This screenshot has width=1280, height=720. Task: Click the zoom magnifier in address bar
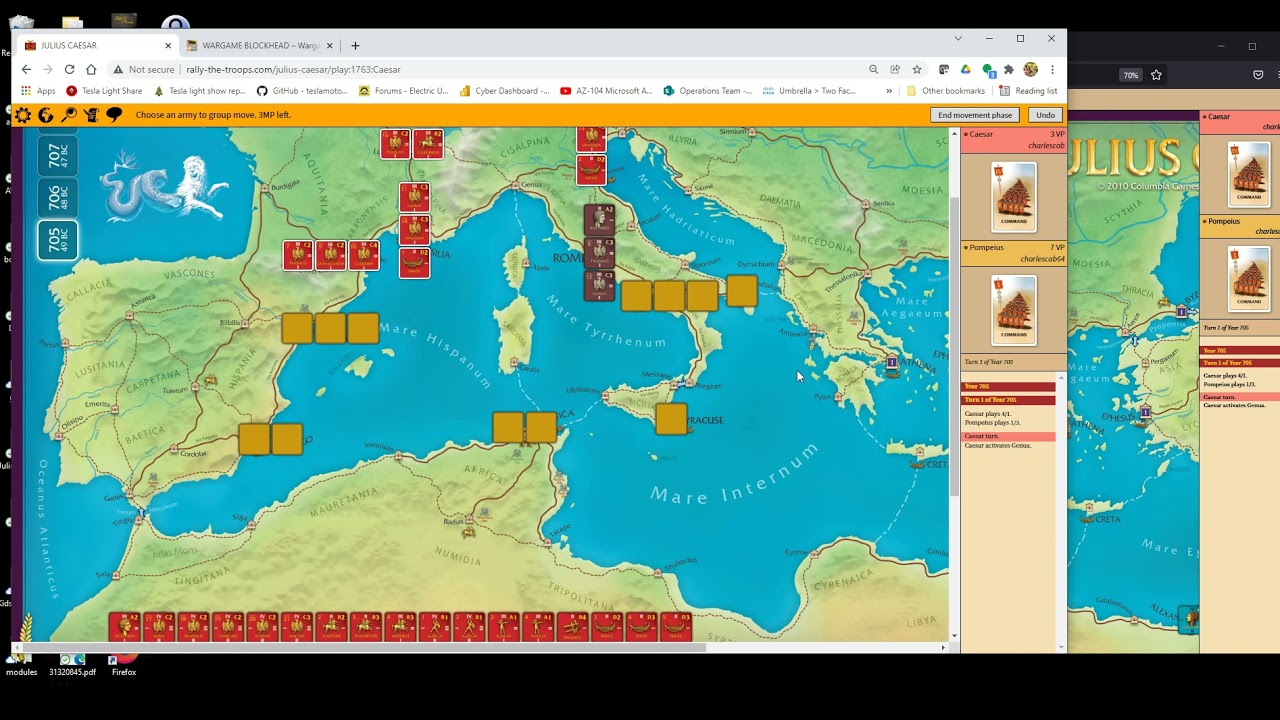[x=873, y=69]
